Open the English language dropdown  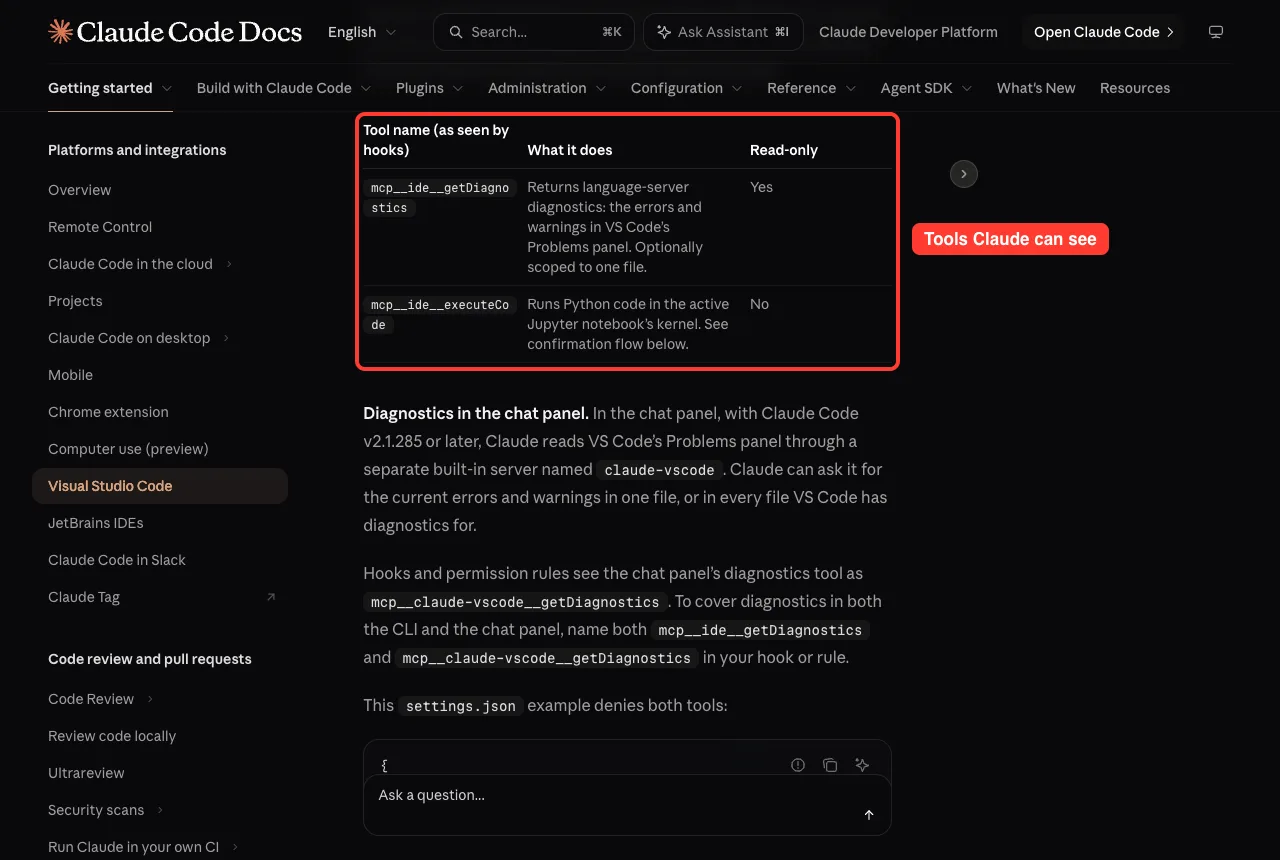[362, 32]
